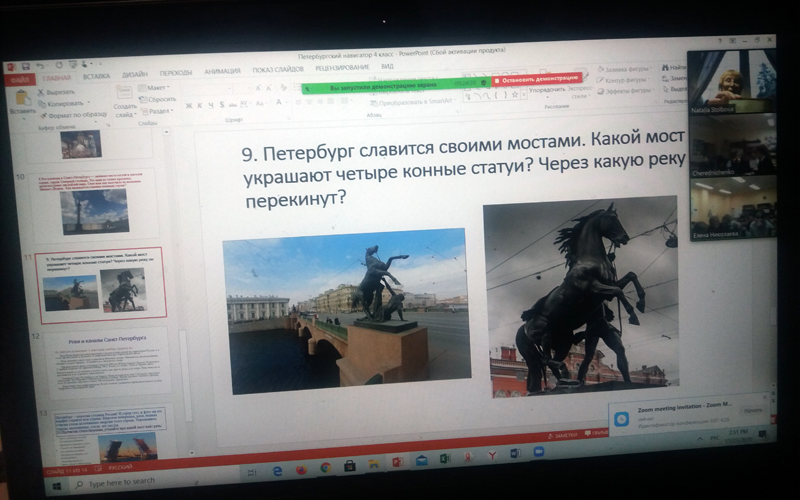Screen dimensions: 800x500
Task: Click the Redo icon in quick access toolbar
Action: [58, 65]
